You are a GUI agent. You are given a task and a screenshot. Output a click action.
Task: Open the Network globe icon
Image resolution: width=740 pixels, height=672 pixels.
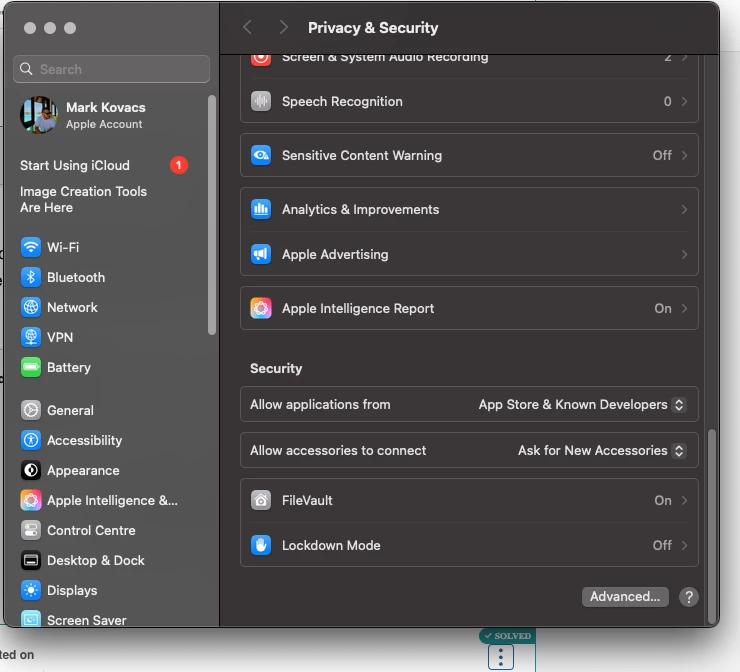click(x=31, y=307)
